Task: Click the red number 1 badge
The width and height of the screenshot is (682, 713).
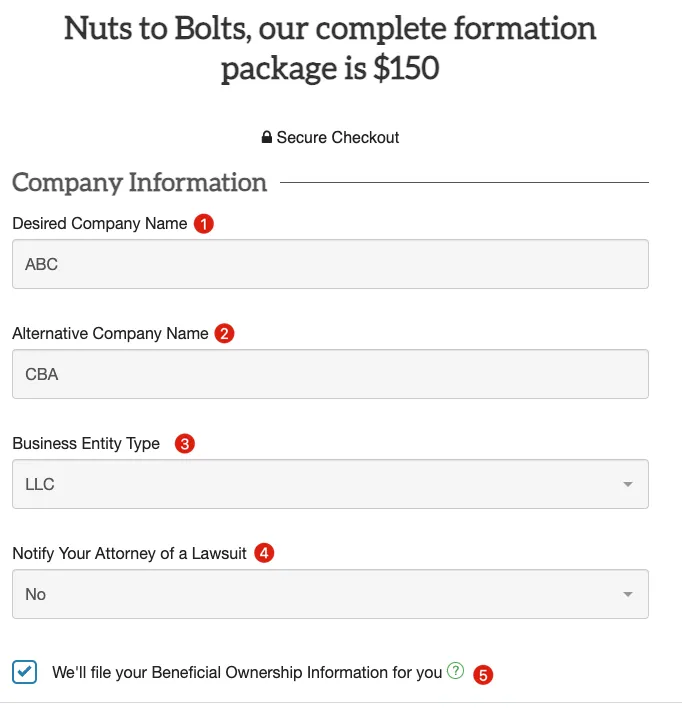Action: (x=204, y=224)
